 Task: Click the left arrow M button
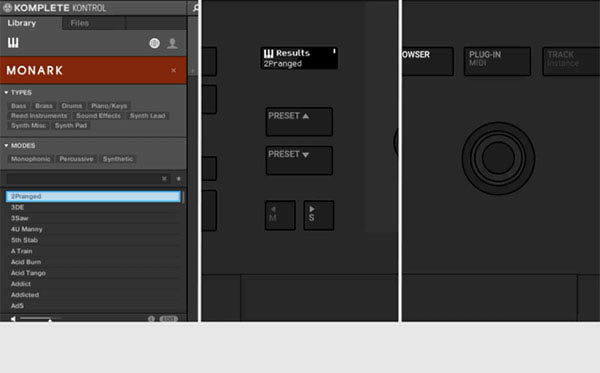point(280,215)
